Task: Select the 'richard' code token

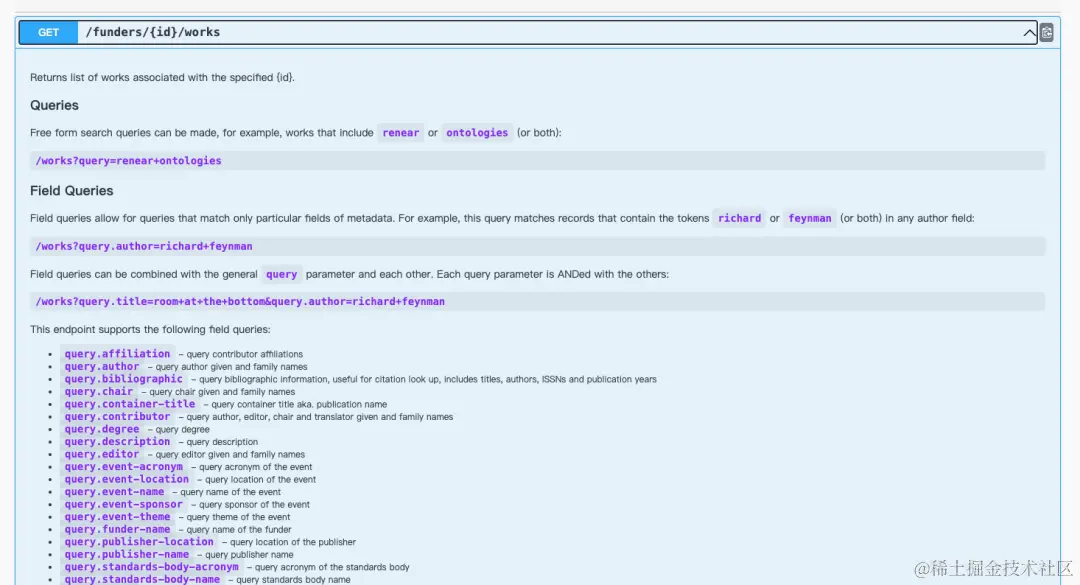Action: pyautogui.click(x=740, y=218)
